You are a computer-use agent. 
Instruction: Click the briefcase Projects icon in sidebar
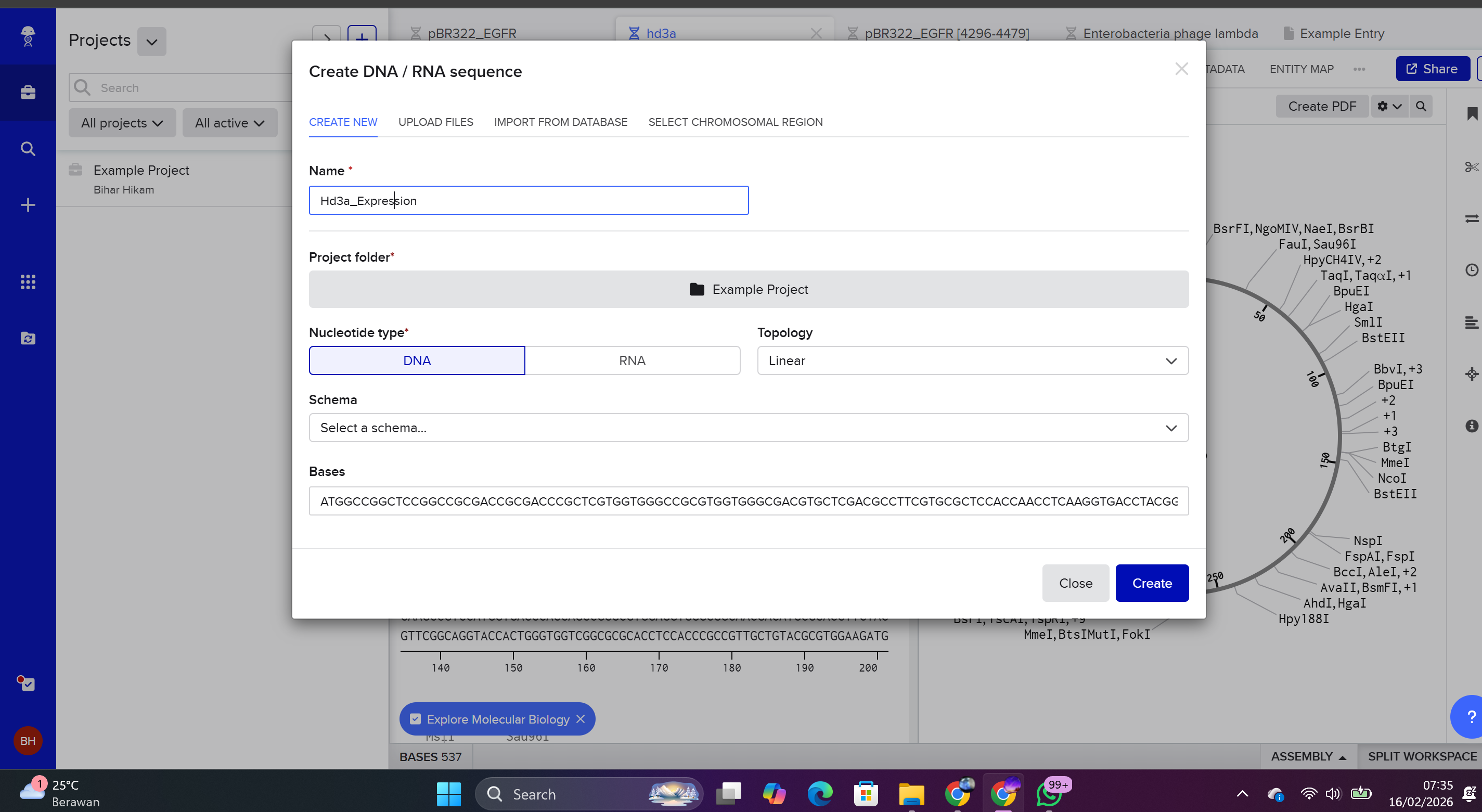pos(28,92)
